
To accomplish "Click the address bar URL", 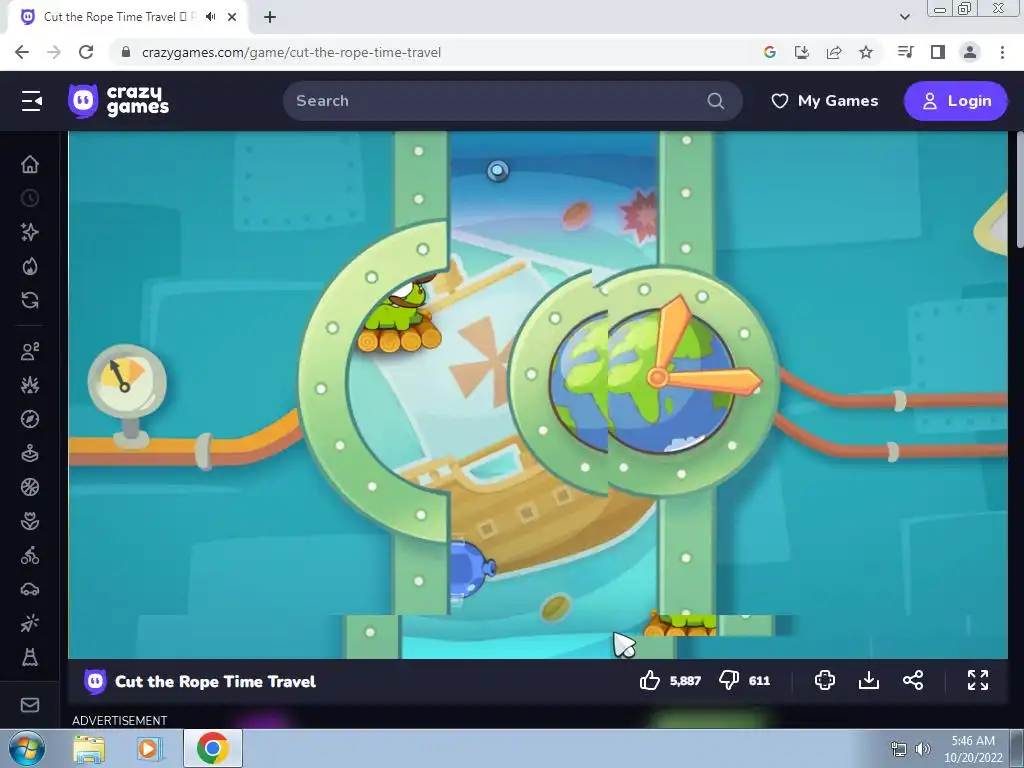I will [x=291, y=52].
